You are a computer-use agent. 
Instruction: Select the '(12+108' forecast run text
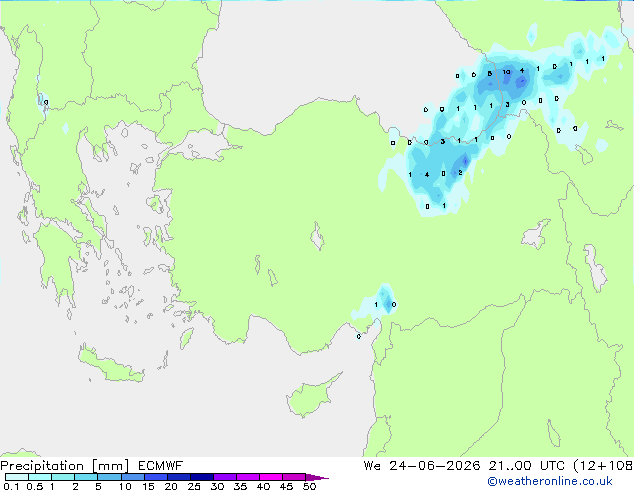click(603, 466)
